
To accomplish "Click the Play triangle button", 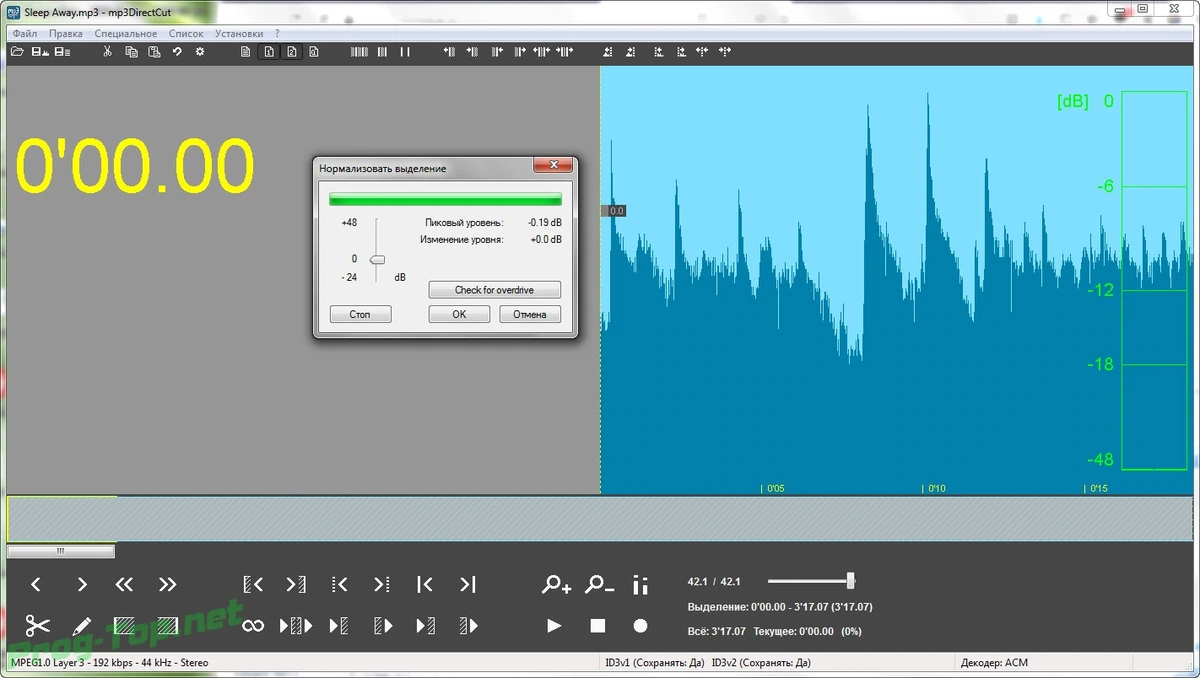I will (554, 626).
